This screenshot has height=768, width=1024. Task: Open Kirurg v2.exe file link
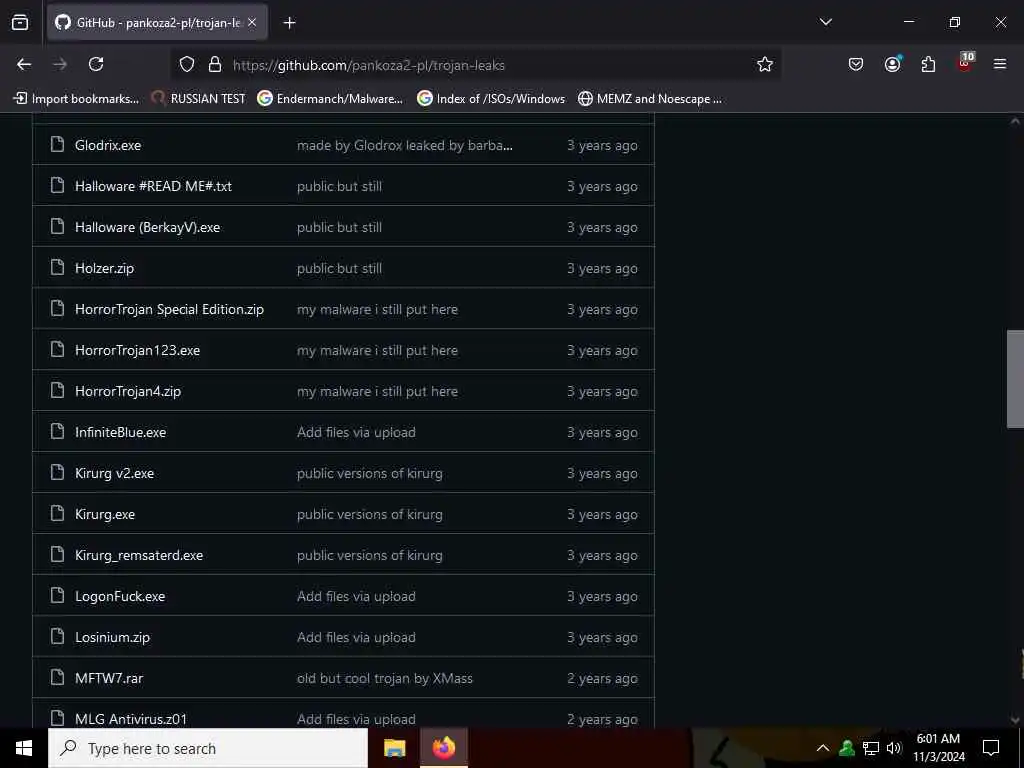point(114,473)
